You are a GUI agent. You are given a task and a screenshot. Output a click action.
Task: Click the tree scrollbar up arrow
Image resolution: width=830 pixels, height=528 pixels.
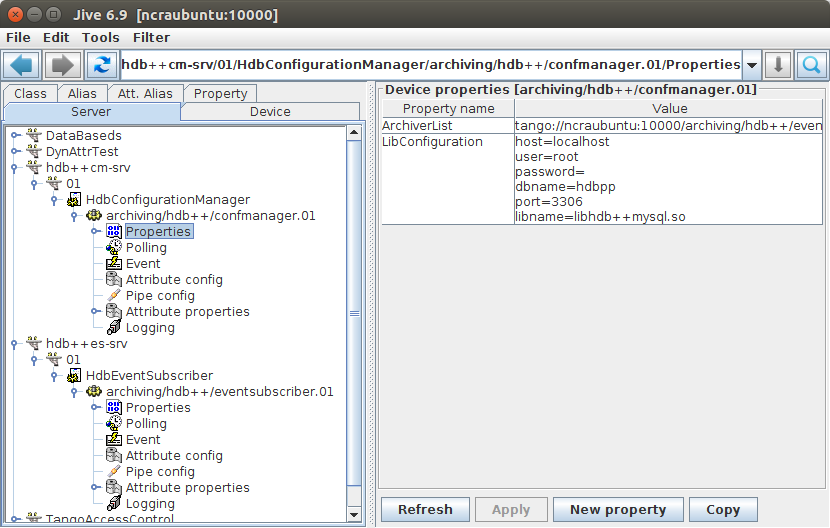(x=354, y=132)
